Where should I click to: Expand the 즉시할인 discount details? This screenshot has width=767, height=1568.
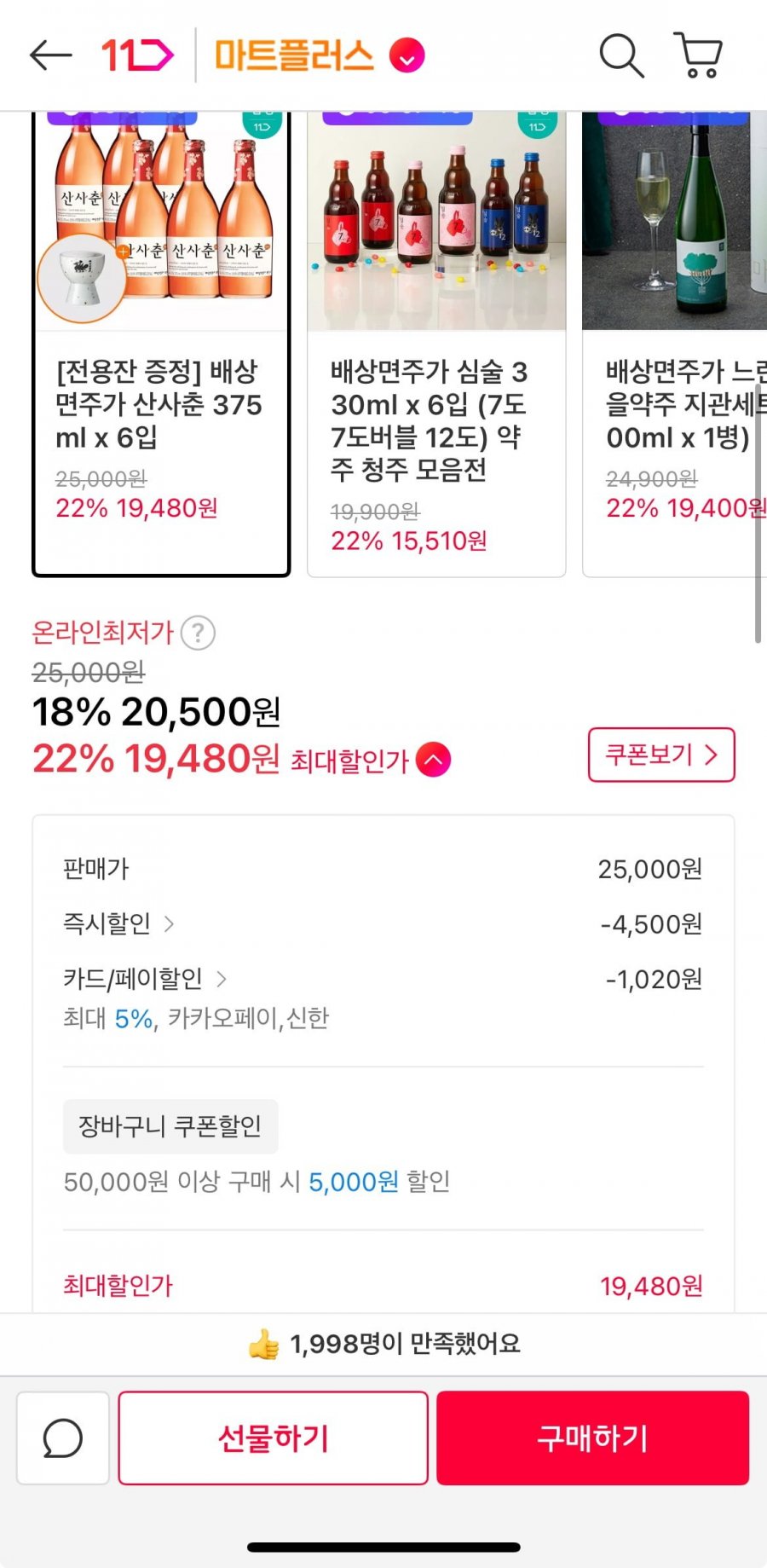point(168,923)
